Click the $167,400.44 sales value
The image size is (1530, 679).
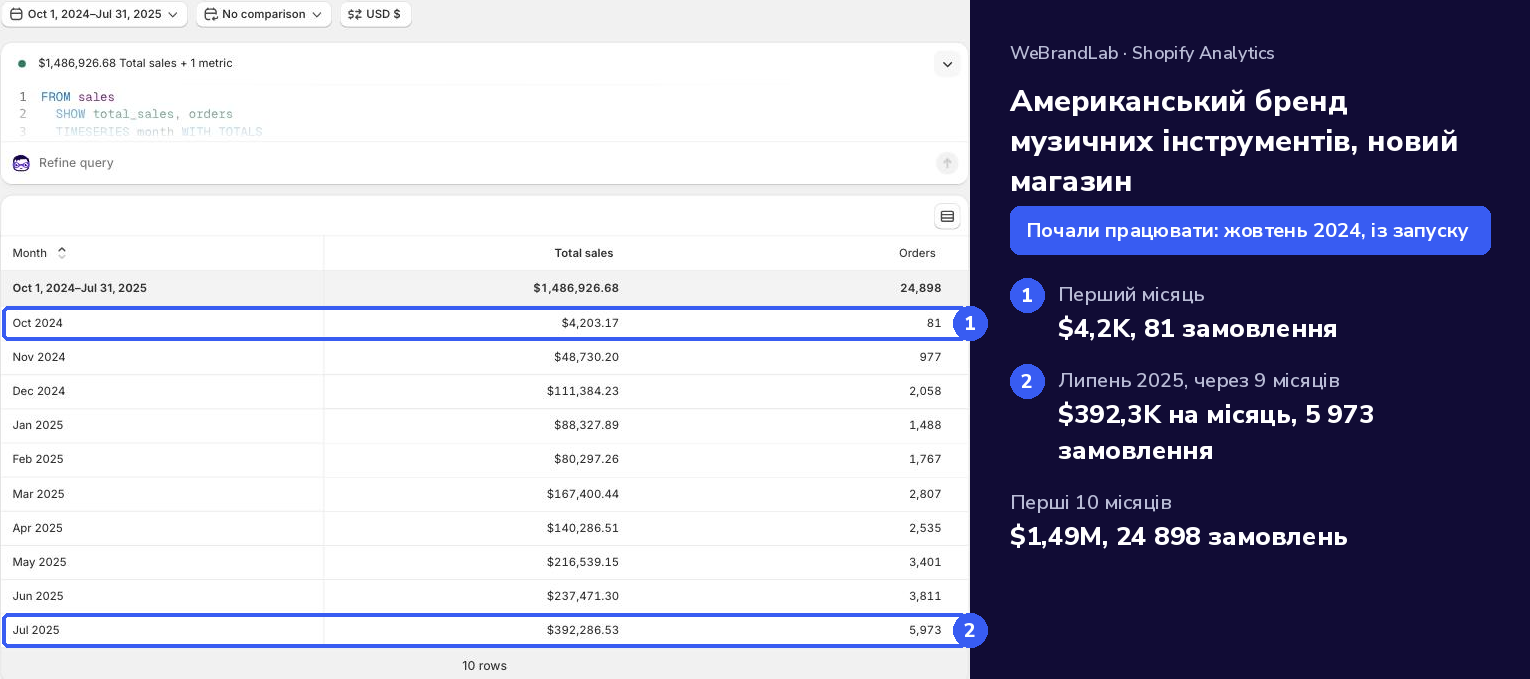583,494
